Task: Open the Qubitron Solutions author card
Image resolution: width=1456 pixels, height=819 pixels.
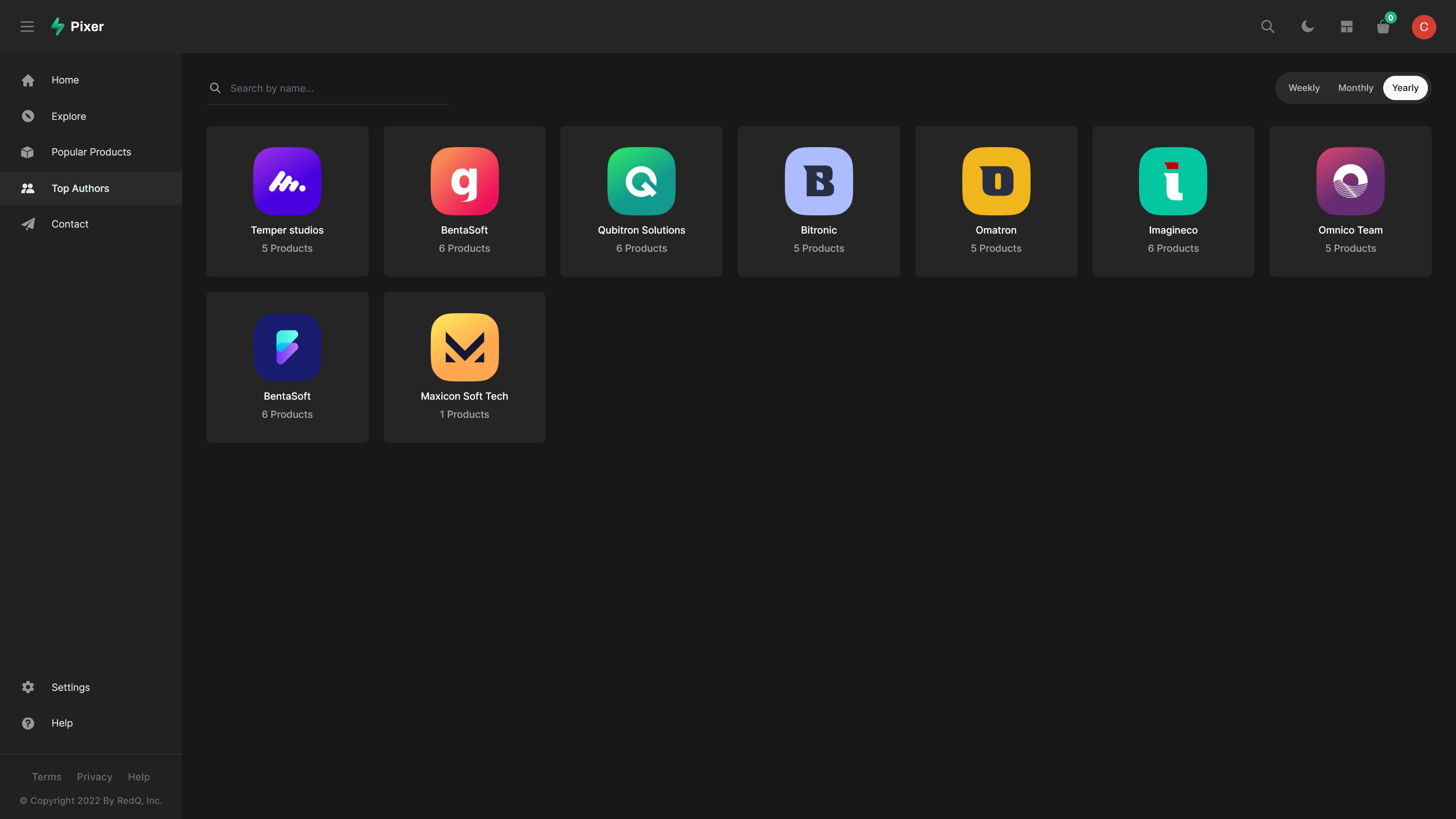Action: pyautogui.click(x=641, y=201)
